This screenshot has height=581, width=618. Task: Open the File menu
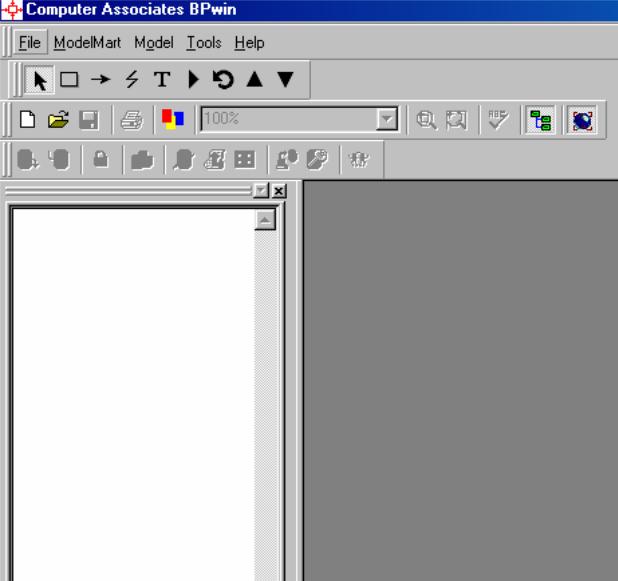click(x=30, y=42)
